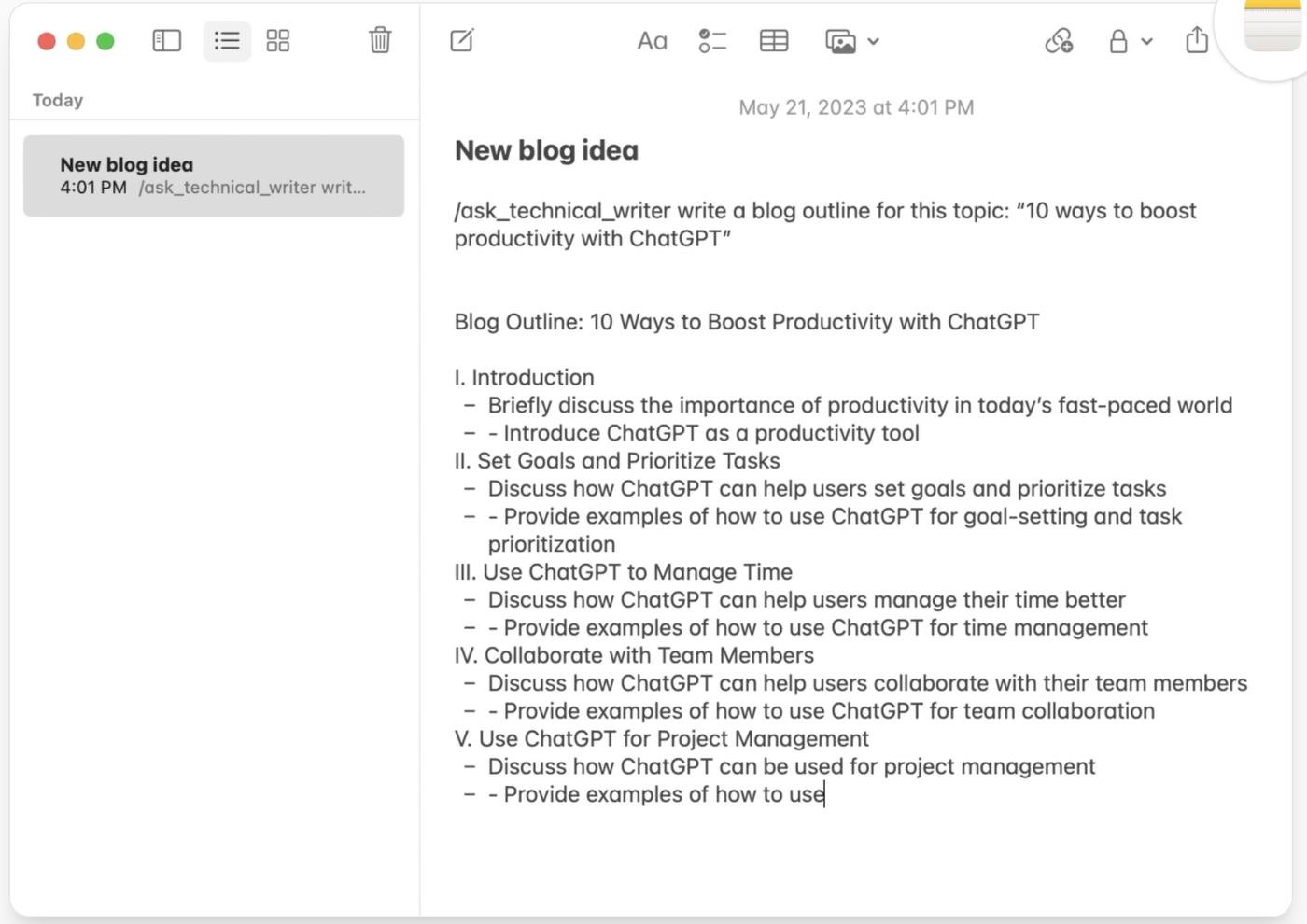Share the note via share icon
Viewport: 1307px width, 924px height.
[1197, 40]
